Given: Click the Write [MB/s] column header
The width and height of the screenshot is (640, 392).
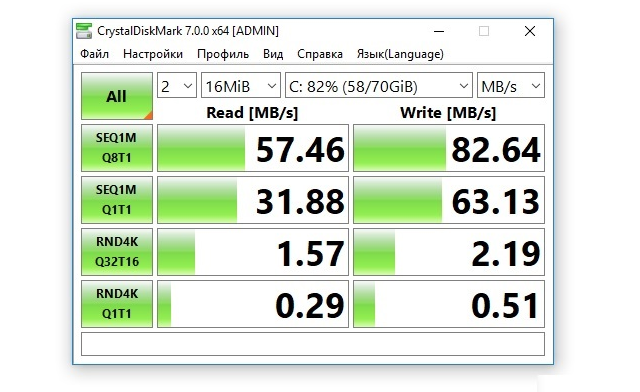Looking at the screenshot, I should pyautogui.click(x=448, y=113).
